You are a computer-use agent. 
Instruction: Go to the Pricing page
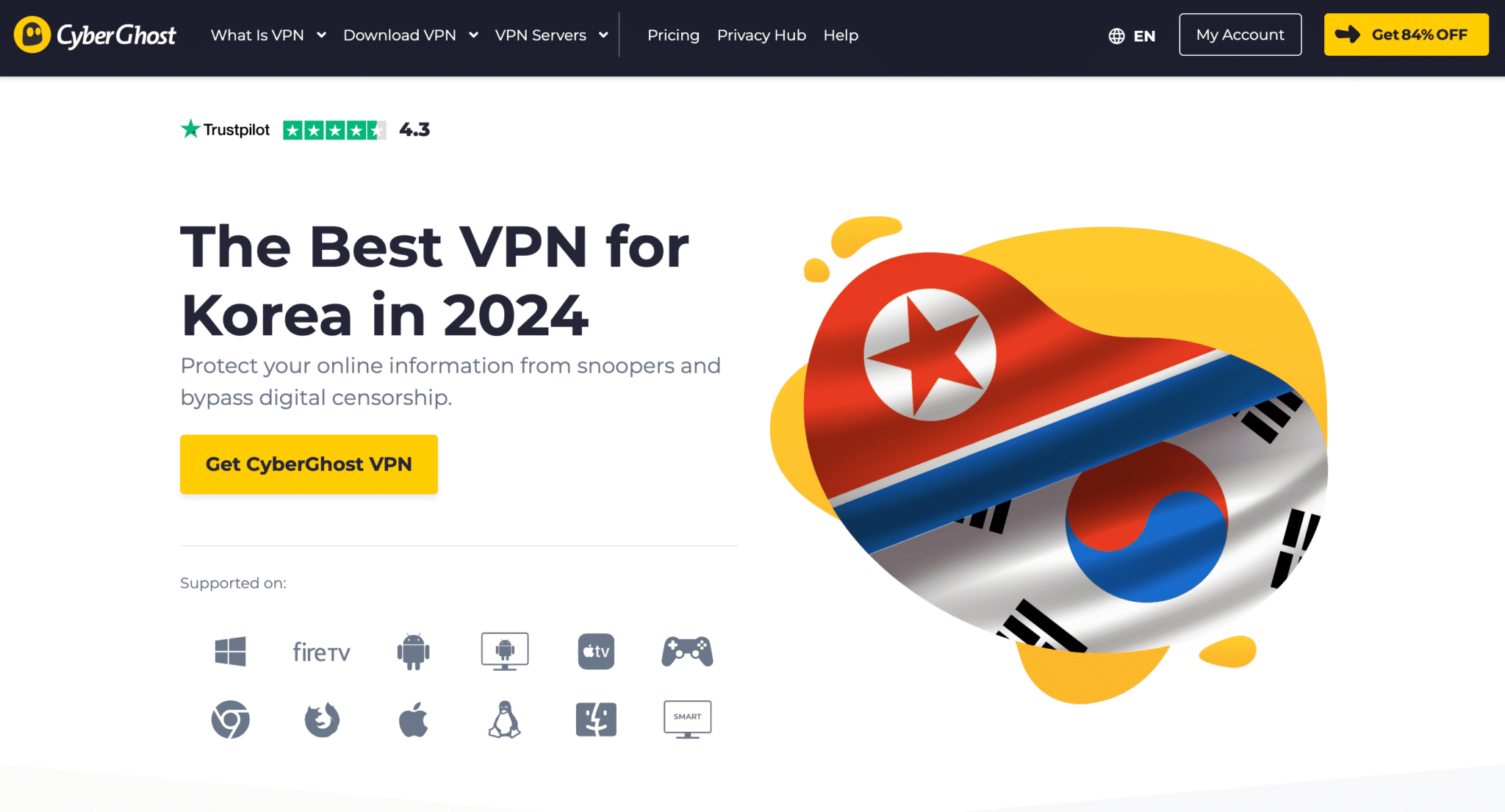click(673, 35)
